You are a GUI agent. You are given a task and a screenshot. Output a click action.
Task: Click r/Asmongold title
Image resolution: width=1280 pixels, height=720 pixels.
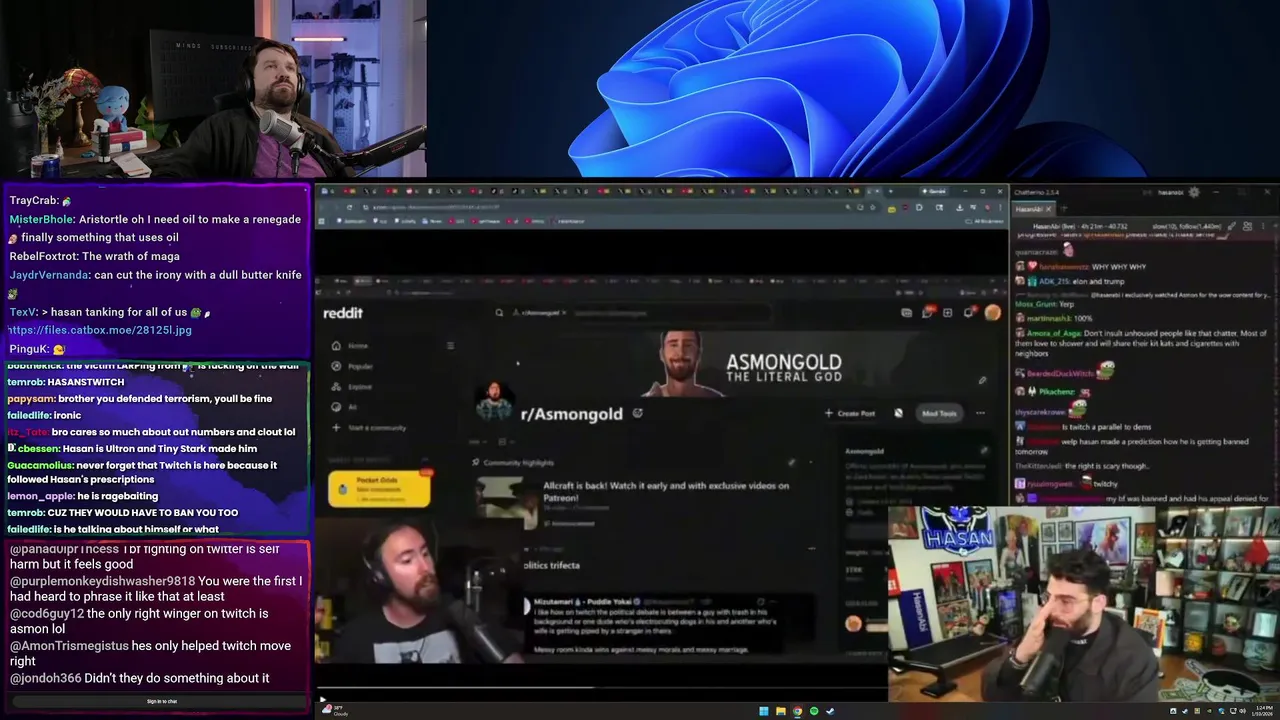coord(572,414)
